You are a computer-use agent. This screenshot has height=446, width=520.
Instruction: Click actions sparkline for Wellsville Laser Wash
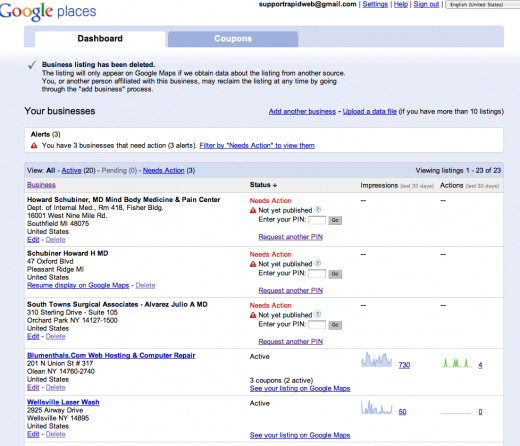456,413
